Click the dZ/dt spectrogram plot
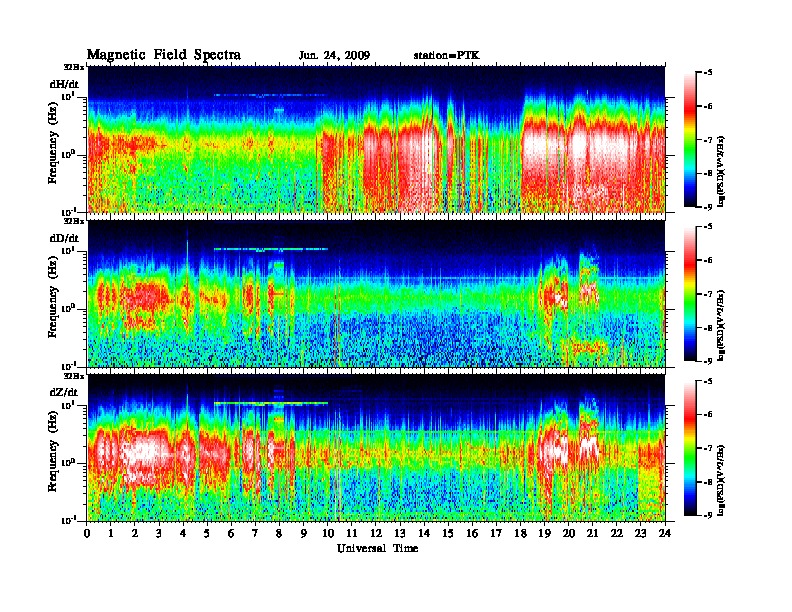 point(376,448)
